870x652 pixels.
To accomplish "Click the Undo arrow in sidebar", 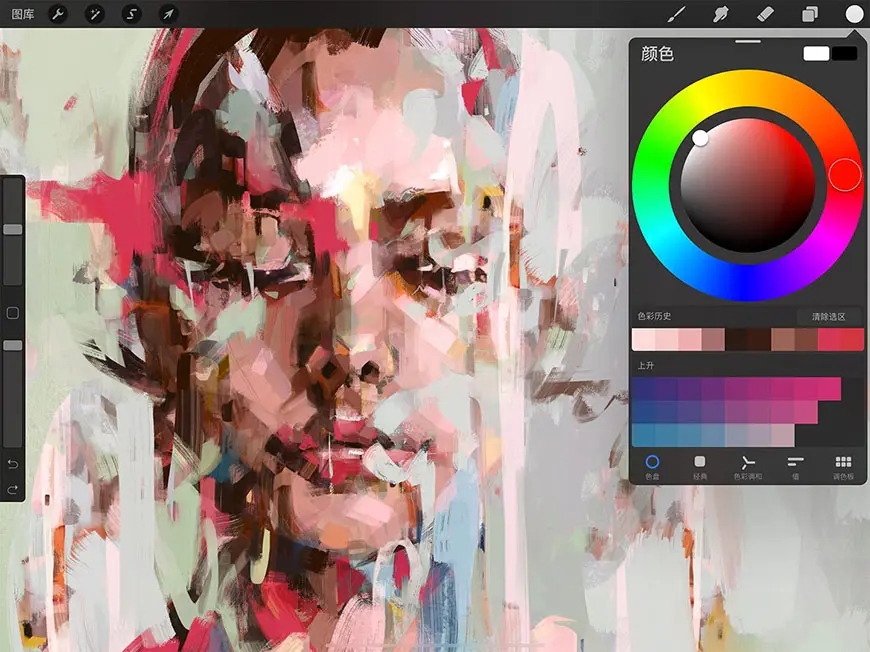I will pyautogui.click(x=13, y=464).
